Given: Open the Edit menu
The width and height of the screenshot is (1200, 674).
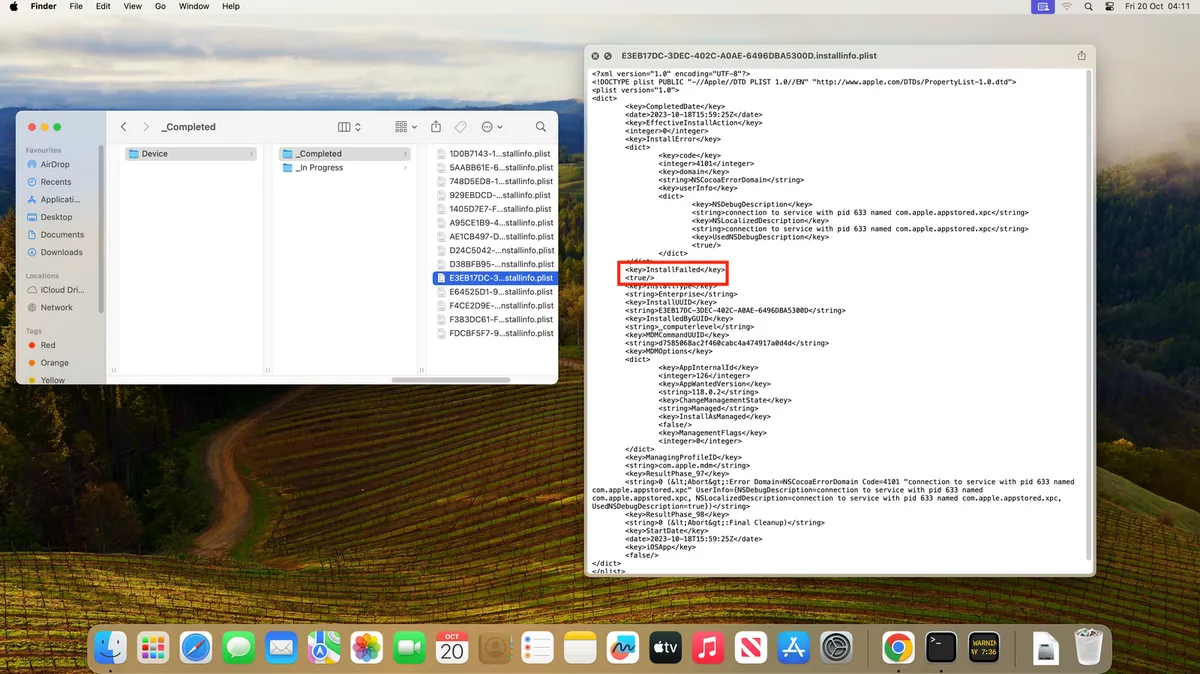Looking at the screenshot, I should point(103,7).
